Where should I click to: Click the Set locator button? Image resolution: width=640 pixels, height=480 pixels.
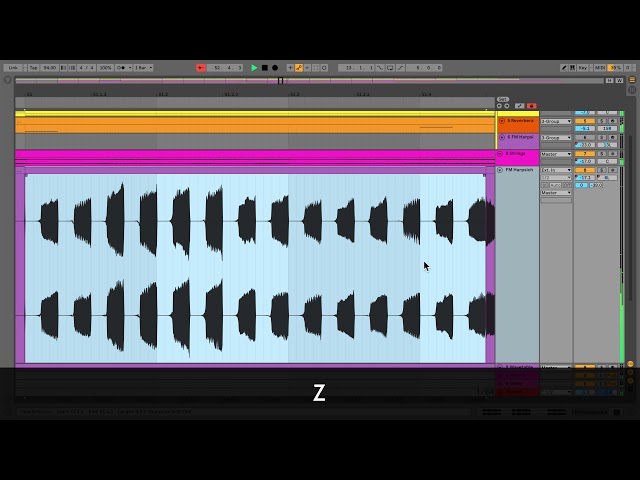tap(503, 99)
